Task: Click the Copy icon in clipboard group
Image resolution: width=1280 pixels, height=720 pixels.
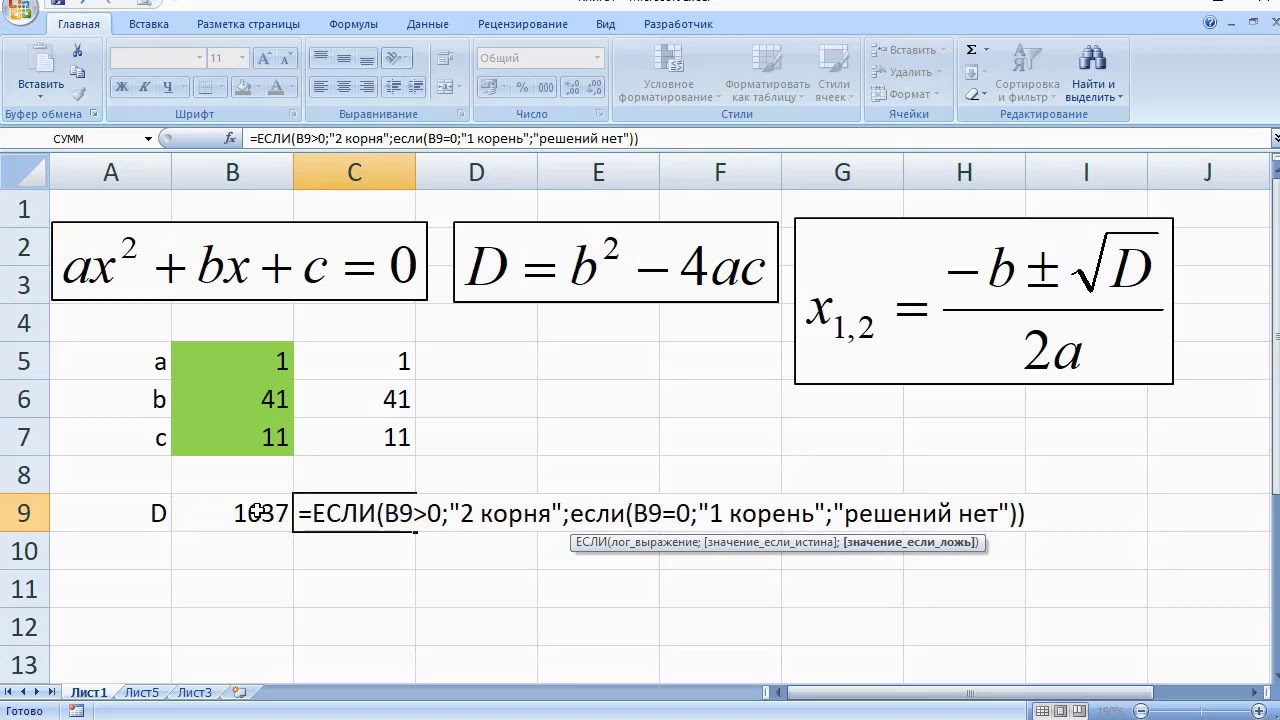Action: tap(77, 72)
